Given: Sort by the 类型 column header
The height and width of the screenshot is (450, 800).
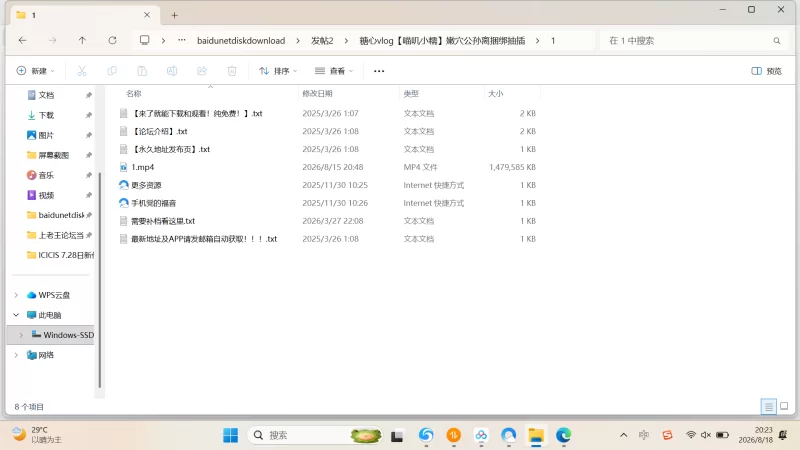Looking at the screenshot, I should click(x=411, y=93).
